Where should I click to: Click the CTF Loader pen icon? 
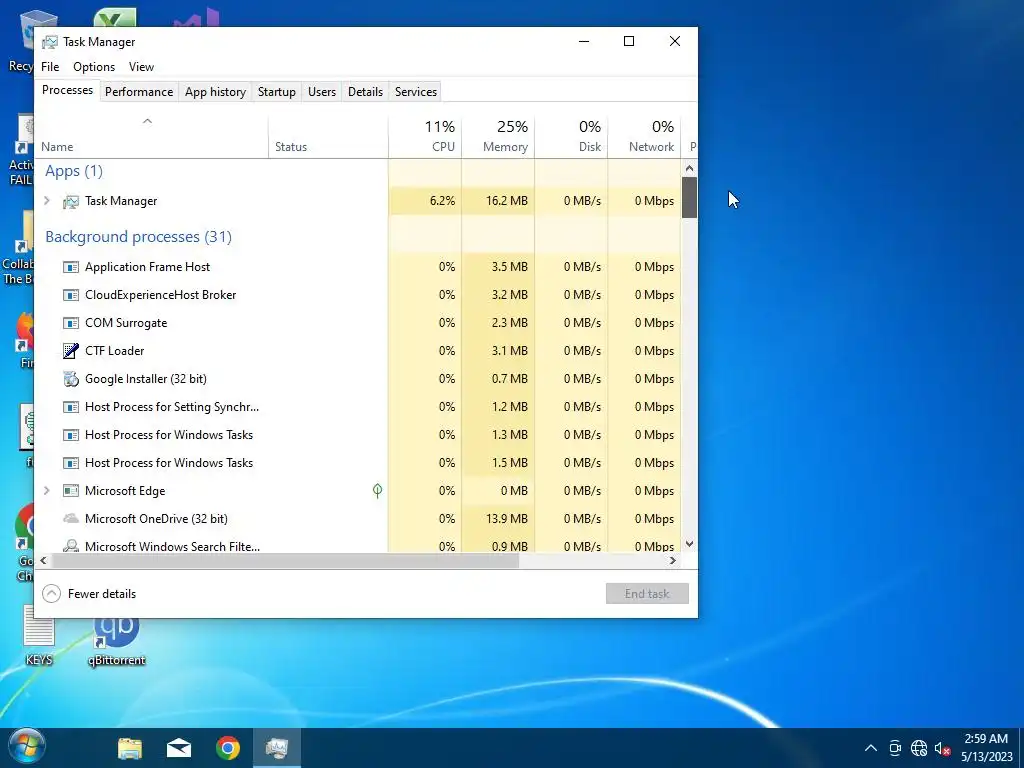(x=71, y=351)
